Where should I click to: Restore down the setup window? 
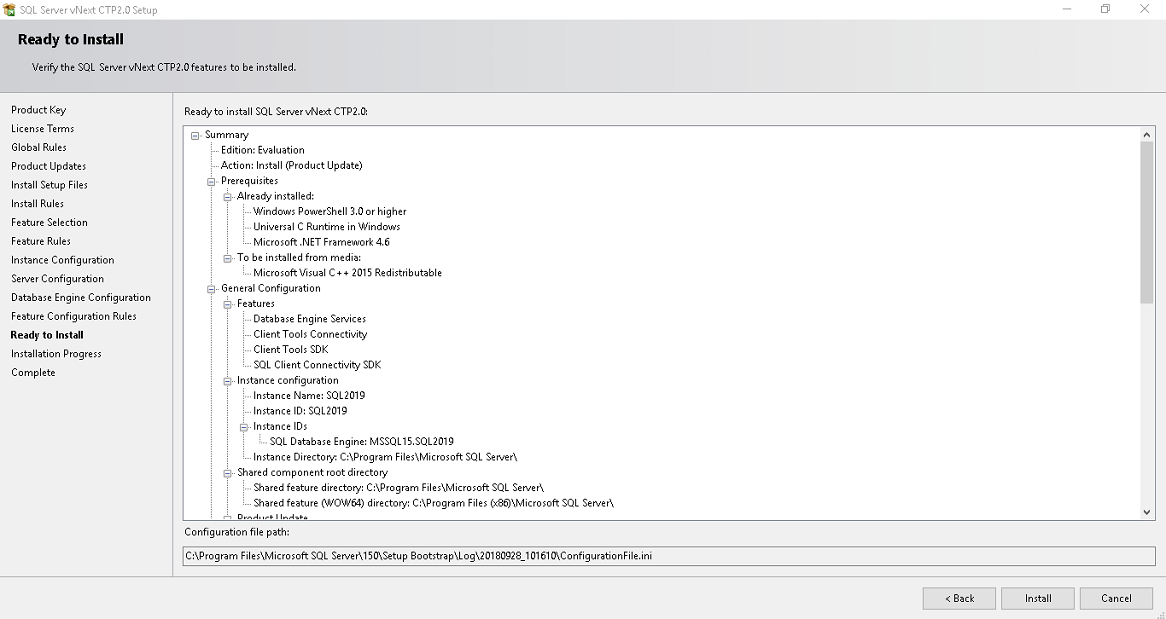pyautogui.click(x=1105, y=9)
